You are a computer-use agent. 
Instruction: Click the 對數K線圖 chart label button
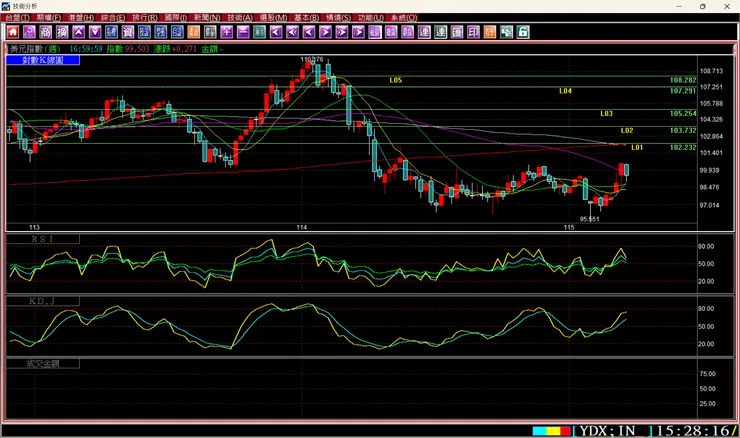(x=42, y=60)
